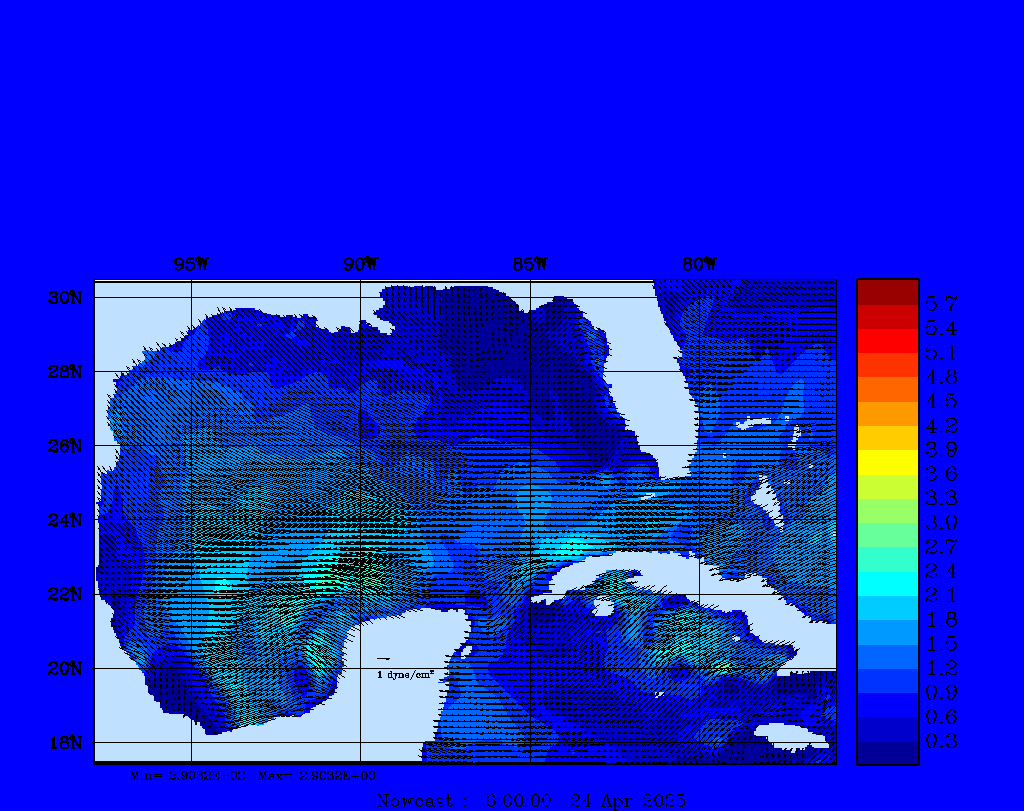Click the 85W longitude axis label
The width and height of the screenshot is (1024, 811).
(530, 264)
